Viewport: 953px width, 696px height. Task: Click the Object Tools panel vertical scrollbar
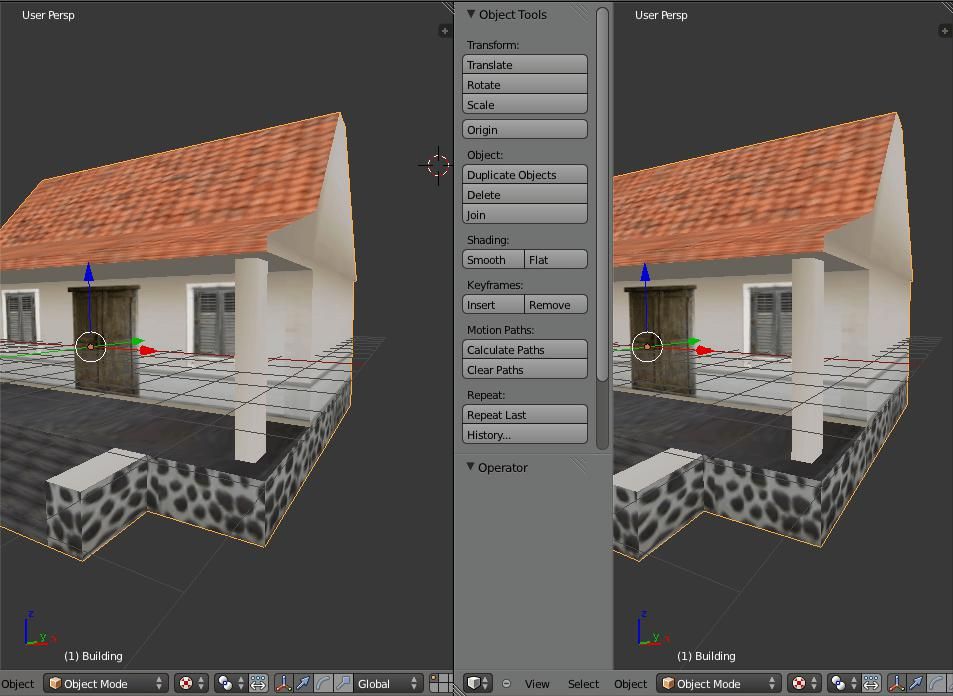(x=602, y=200)
